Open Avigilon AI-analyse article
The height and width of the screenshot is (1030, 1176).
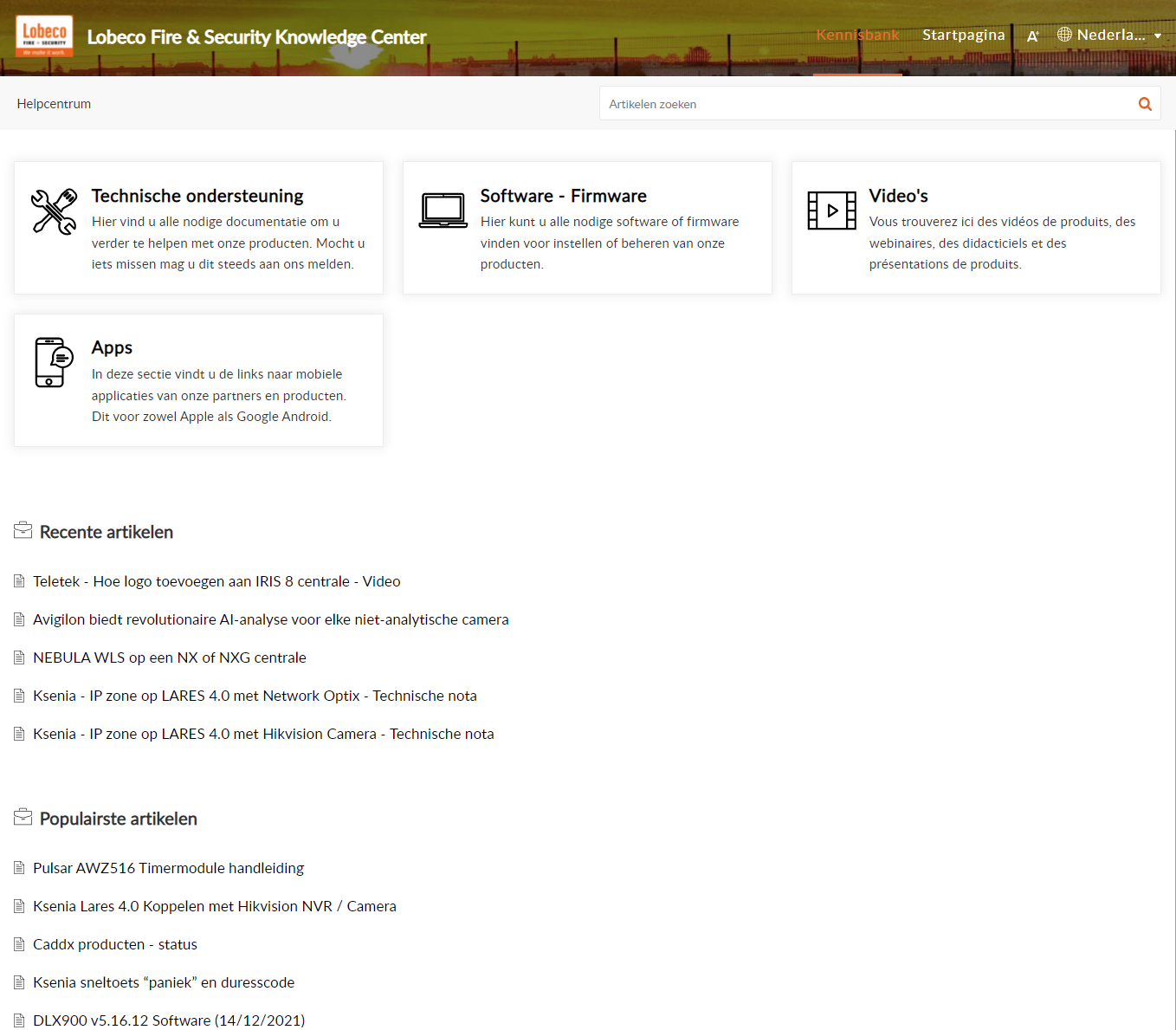(271, 619)
